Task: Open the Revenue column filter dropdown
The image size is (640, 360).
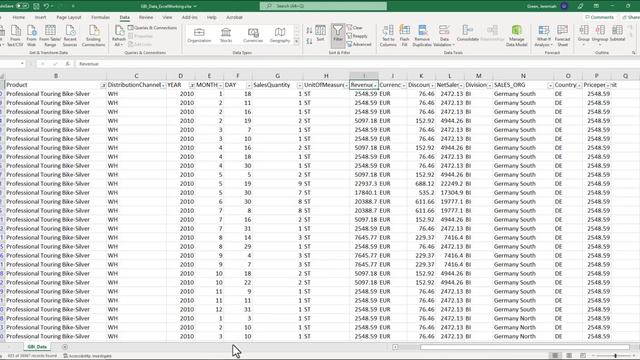Action: click(x=375, y=85)
